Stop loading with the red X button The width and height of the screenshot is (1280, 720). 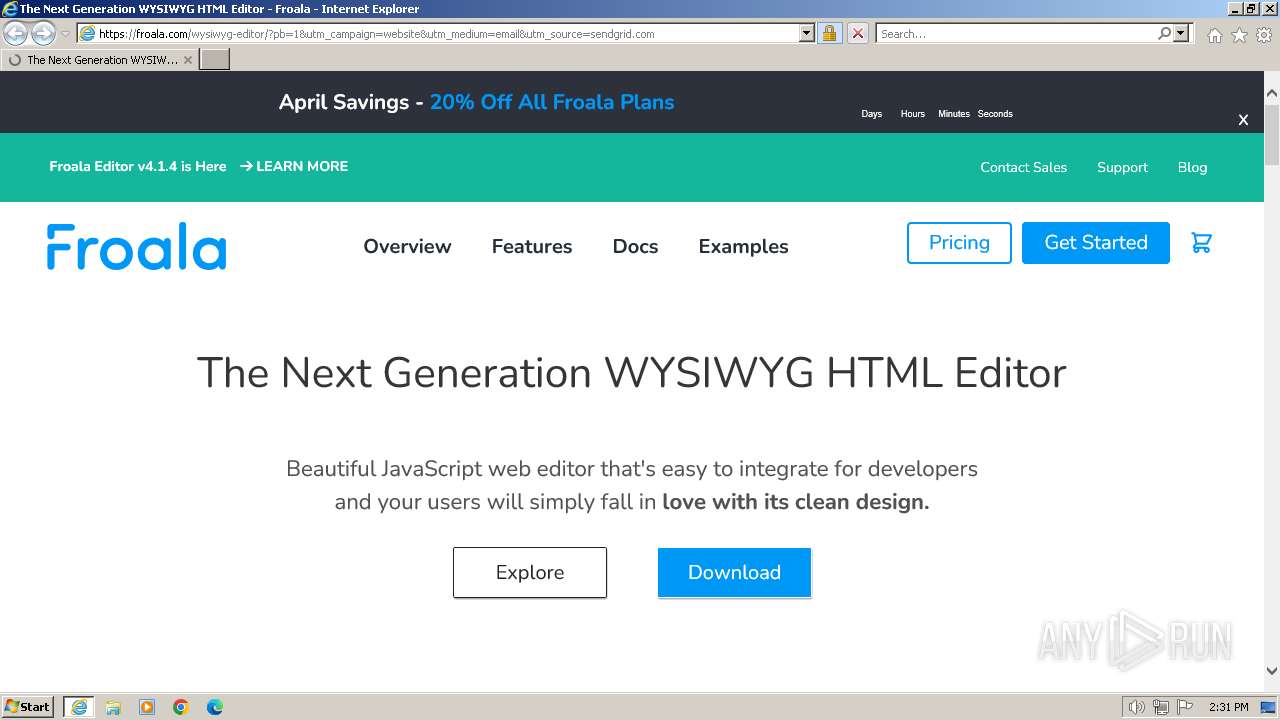tap(858, 33)
